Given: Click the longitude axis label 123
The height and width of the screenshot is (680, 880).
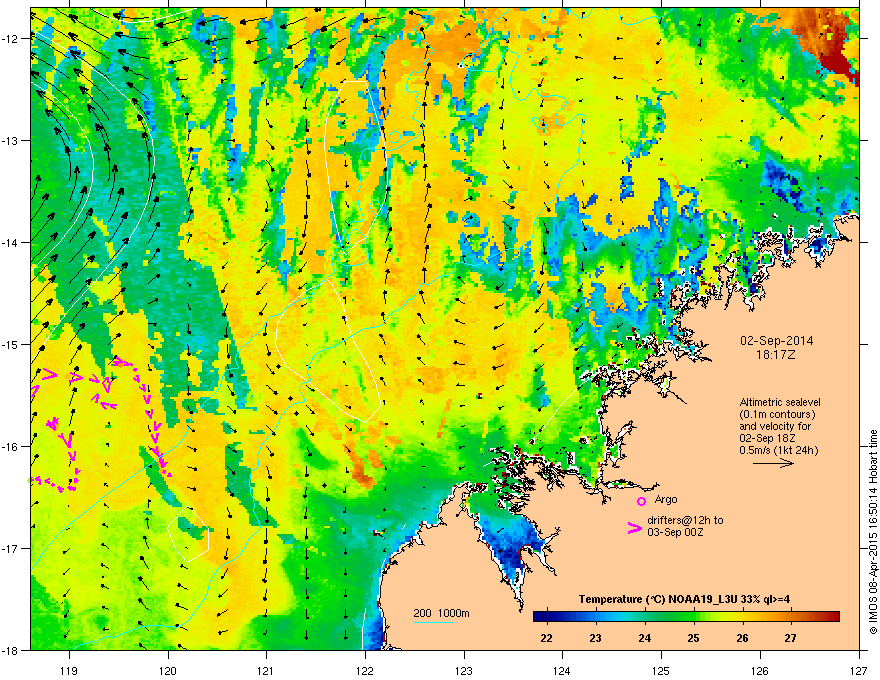Looking at the screenshot, I should point(464,670).
